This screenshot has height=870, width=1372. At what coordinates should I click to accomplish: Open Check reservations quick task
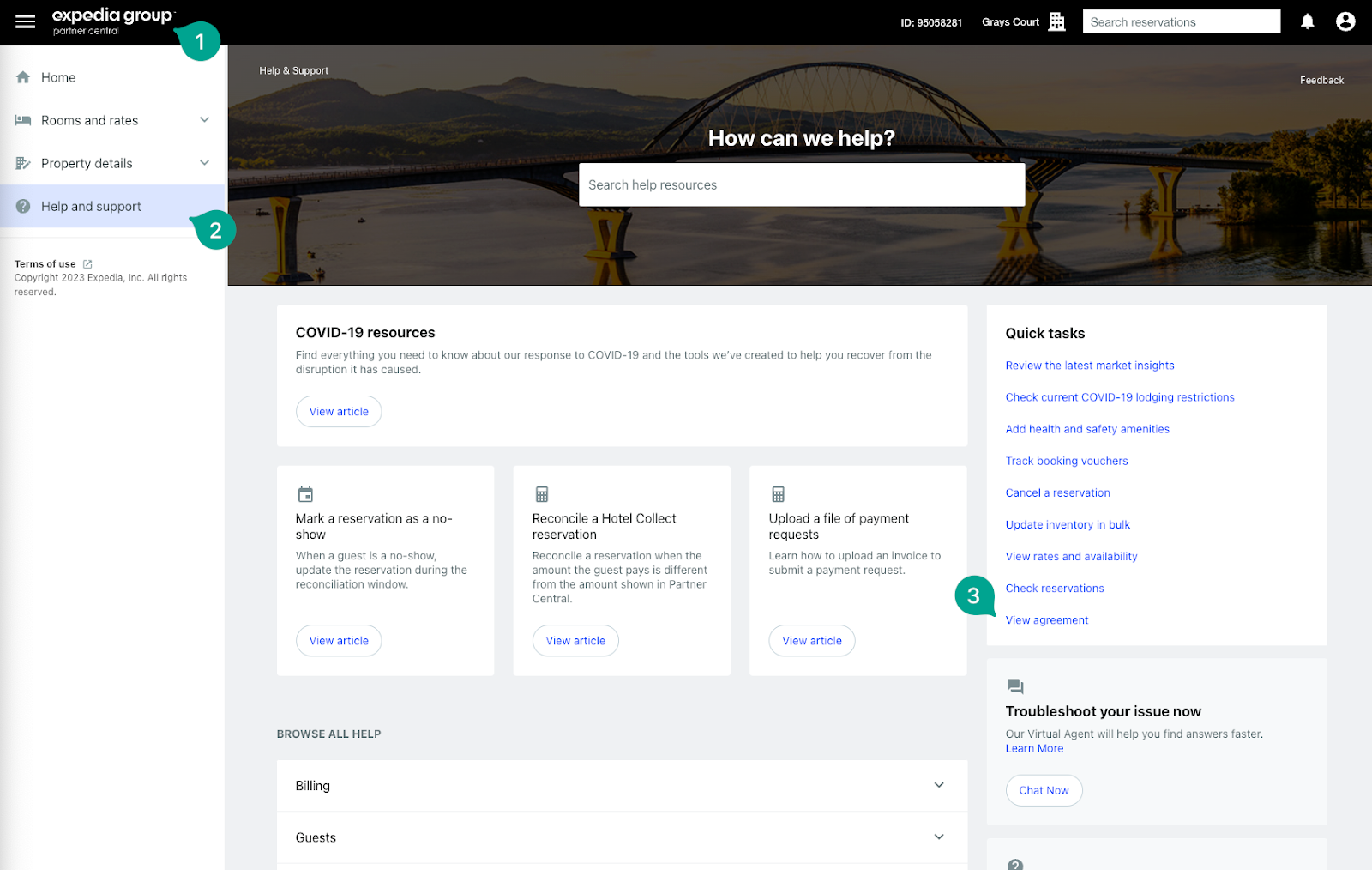pos(1055,588)
